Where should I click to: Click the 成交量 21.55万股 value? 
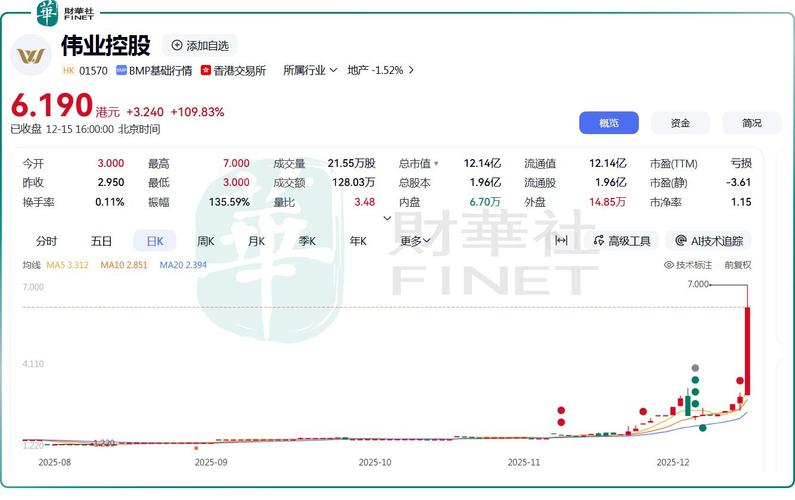(x=351, y=163)
